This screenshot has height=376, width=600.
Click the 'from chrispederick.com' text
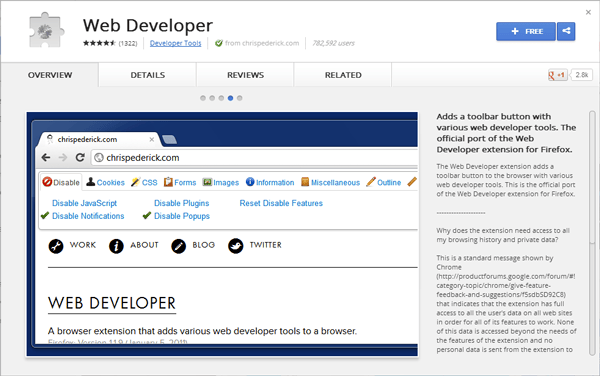point(262,43)
